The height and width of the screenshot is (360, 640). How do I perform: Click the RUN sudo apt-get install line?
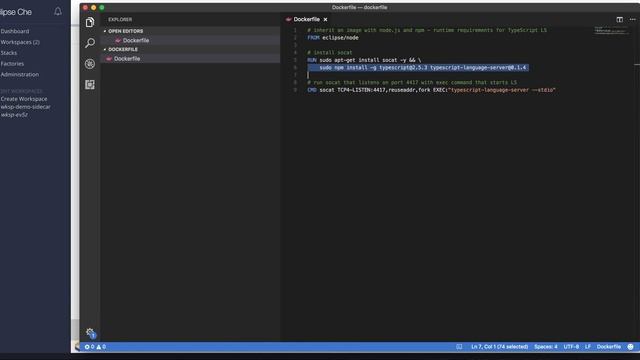(364, 60)
